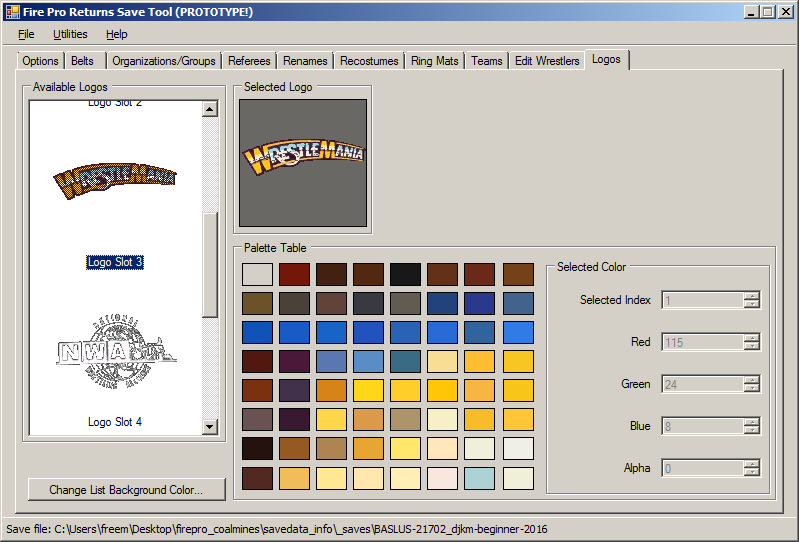Switch to the Recostumes tab
799x542 pixels.
(369, 61)
